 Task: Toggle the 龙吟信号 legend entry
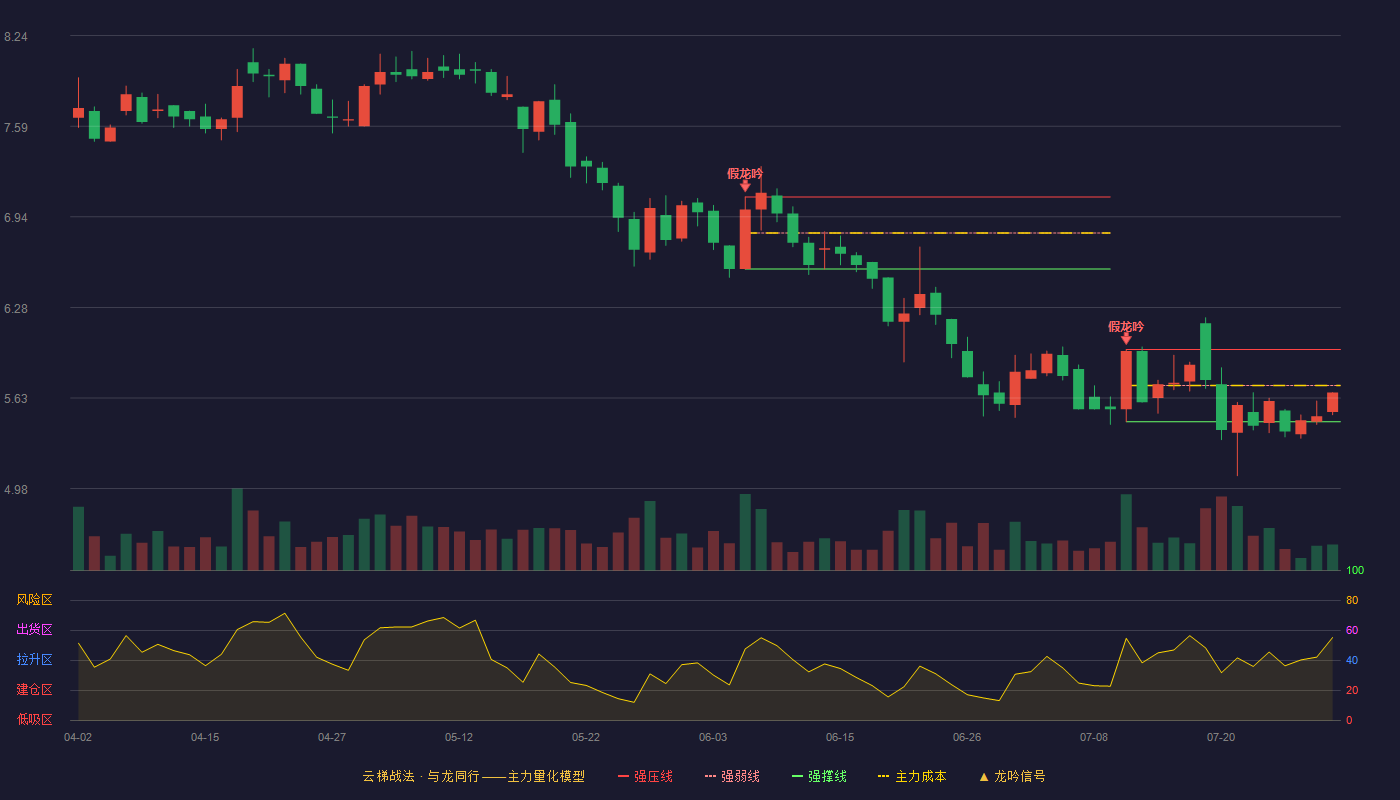tap(1012, 776)
